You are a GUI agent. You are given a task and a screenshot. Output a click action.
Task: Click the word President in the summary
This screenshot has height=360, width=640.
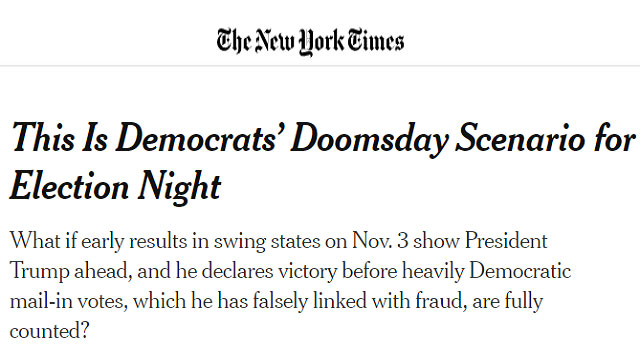point(506,240)
